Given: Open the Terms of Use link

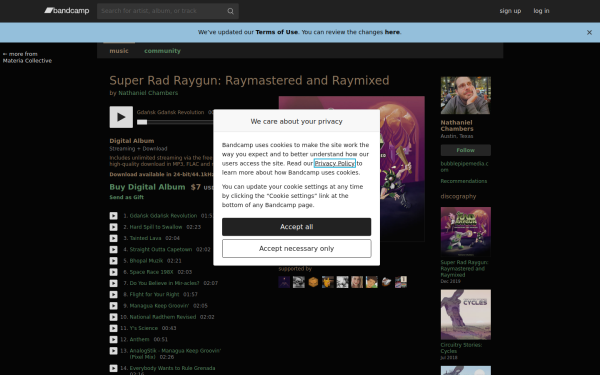Looking at the screenshot, I should (277, 32).
